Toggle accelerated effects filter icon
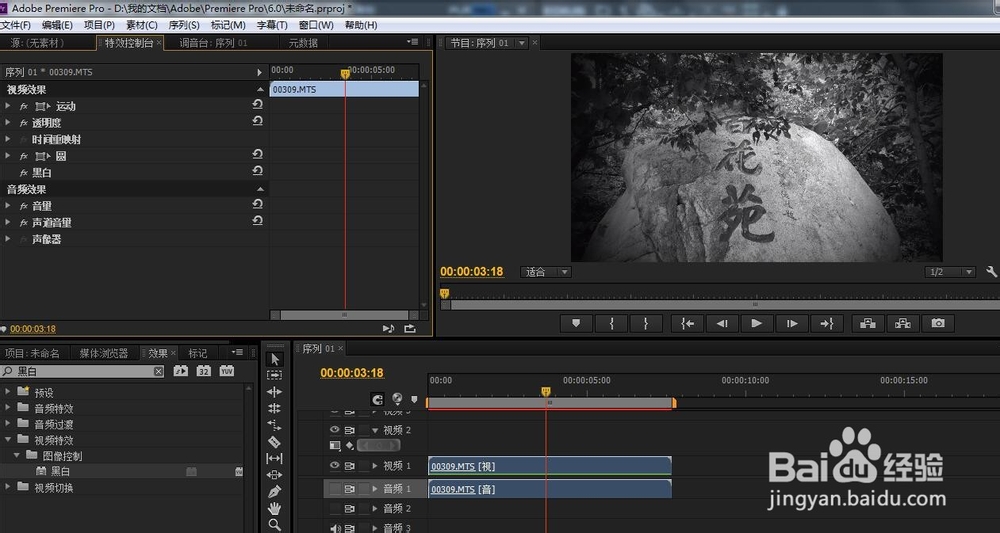This screenshot has height=533, width=1000. [180, 370]
